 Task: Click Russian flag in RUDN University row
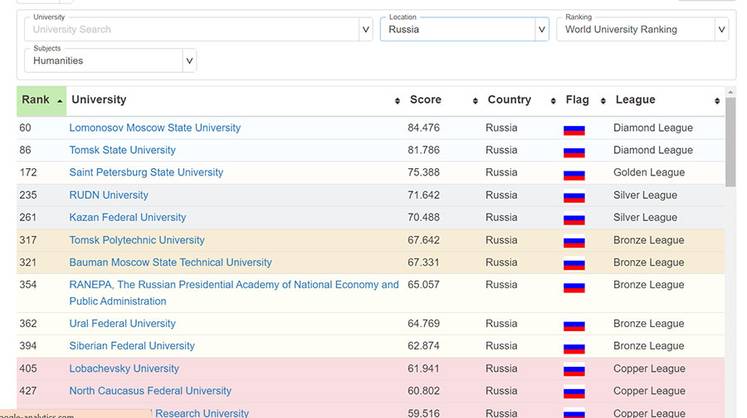point(574,196)
